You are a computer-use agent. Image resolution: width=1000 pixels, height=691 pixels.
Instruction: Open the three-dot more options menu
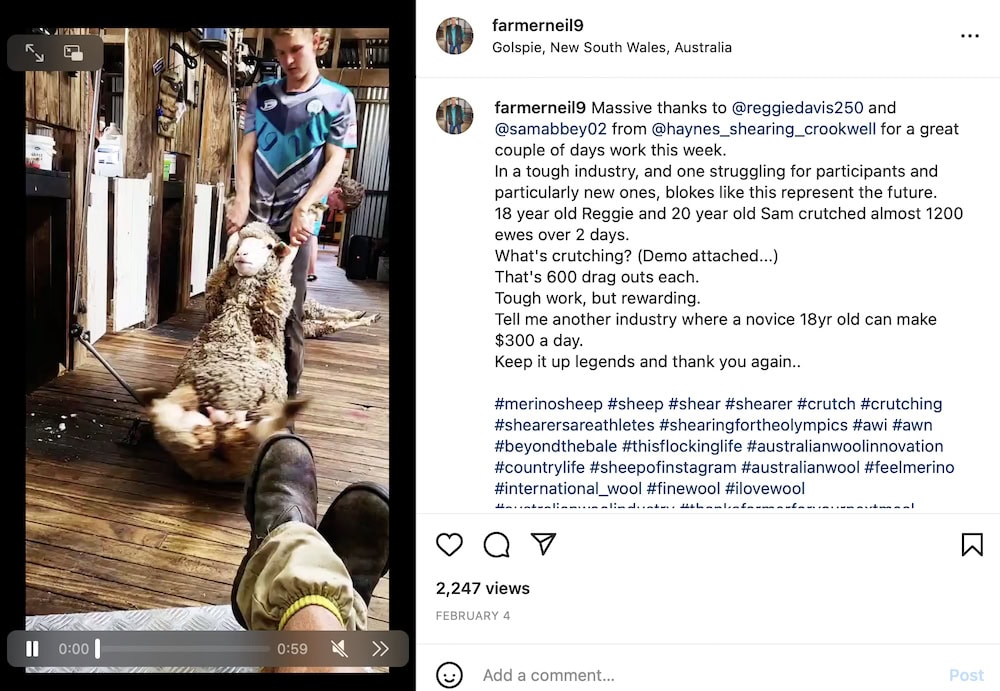pyautogui.click(x=969, y=36)
